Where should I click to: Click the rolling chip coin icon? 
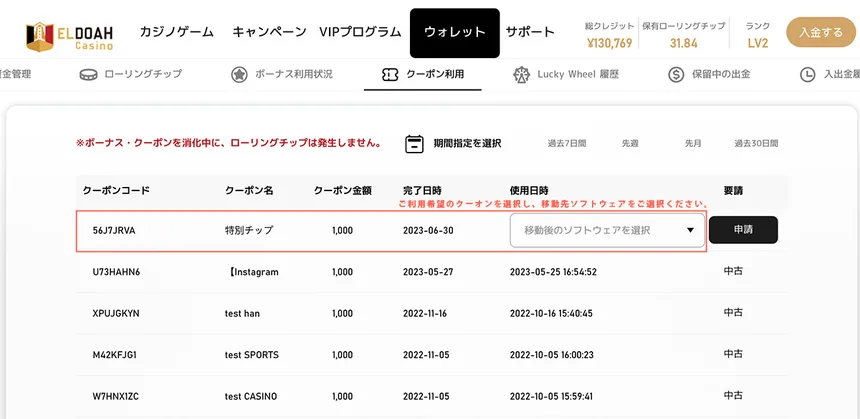pyautogui.click(x=88, y=75)
